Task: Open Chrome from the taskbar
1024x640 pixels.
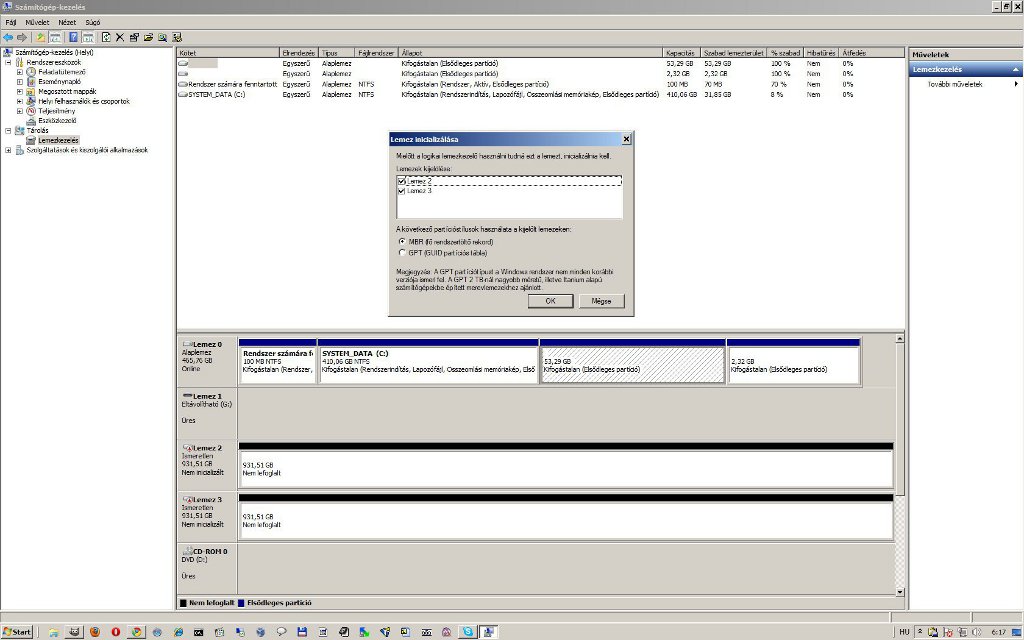Action: coord(136,632)
